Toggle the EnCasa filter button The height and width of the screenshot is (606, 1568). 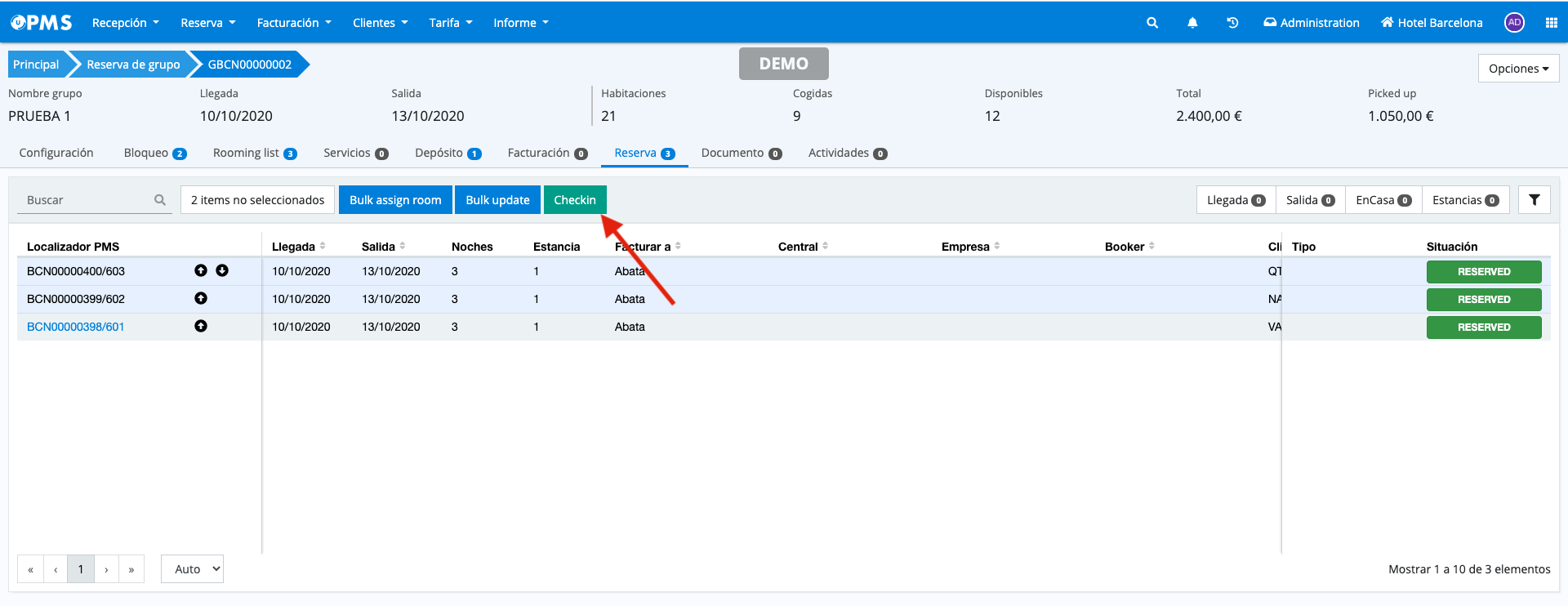click(x=1383, y=200)
